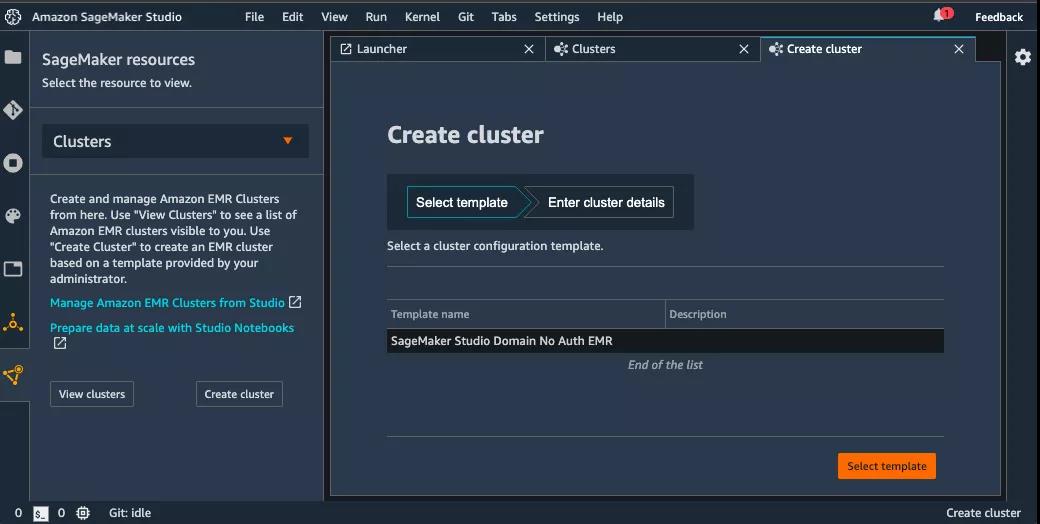Viewport: 1040px width, 524px height.
Task: Expand the Clusters resource dropdown
Action: point(175,141)
